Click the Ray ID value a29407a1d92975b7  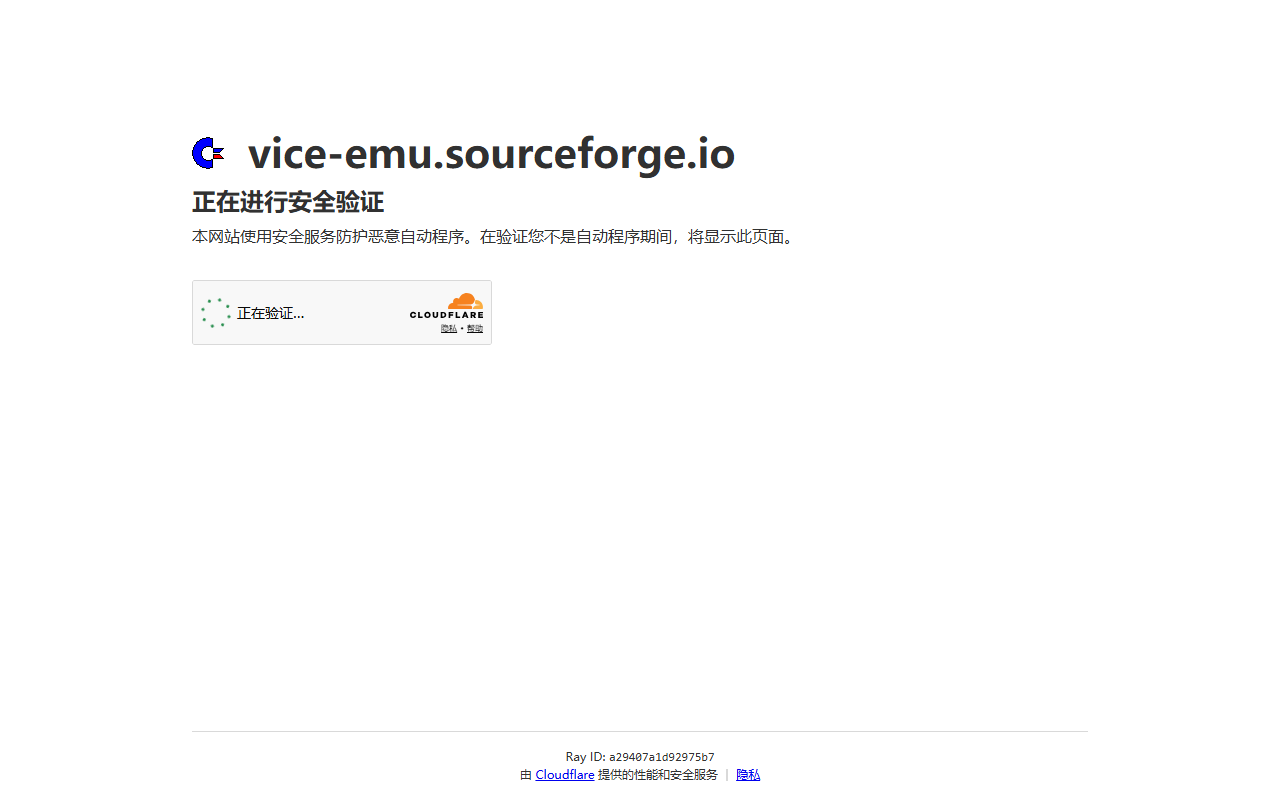[x=662, y=757]
